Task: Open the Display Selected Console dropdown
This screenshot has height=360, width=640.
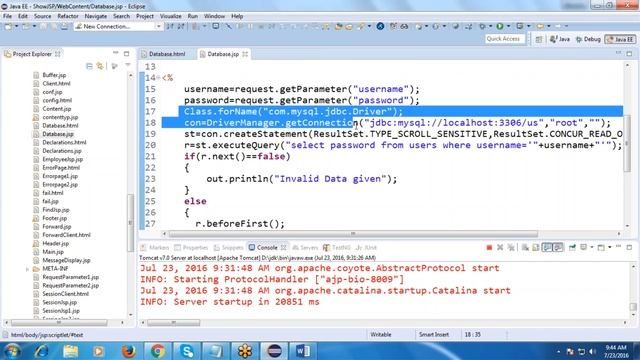Action: click(x=591, y=247)
